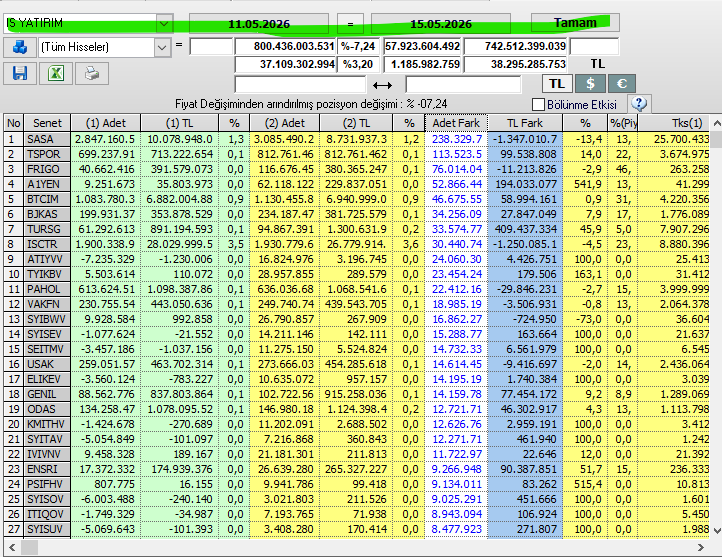
Task: Select the GENIL stock cell
Action: tap(47, 394)
